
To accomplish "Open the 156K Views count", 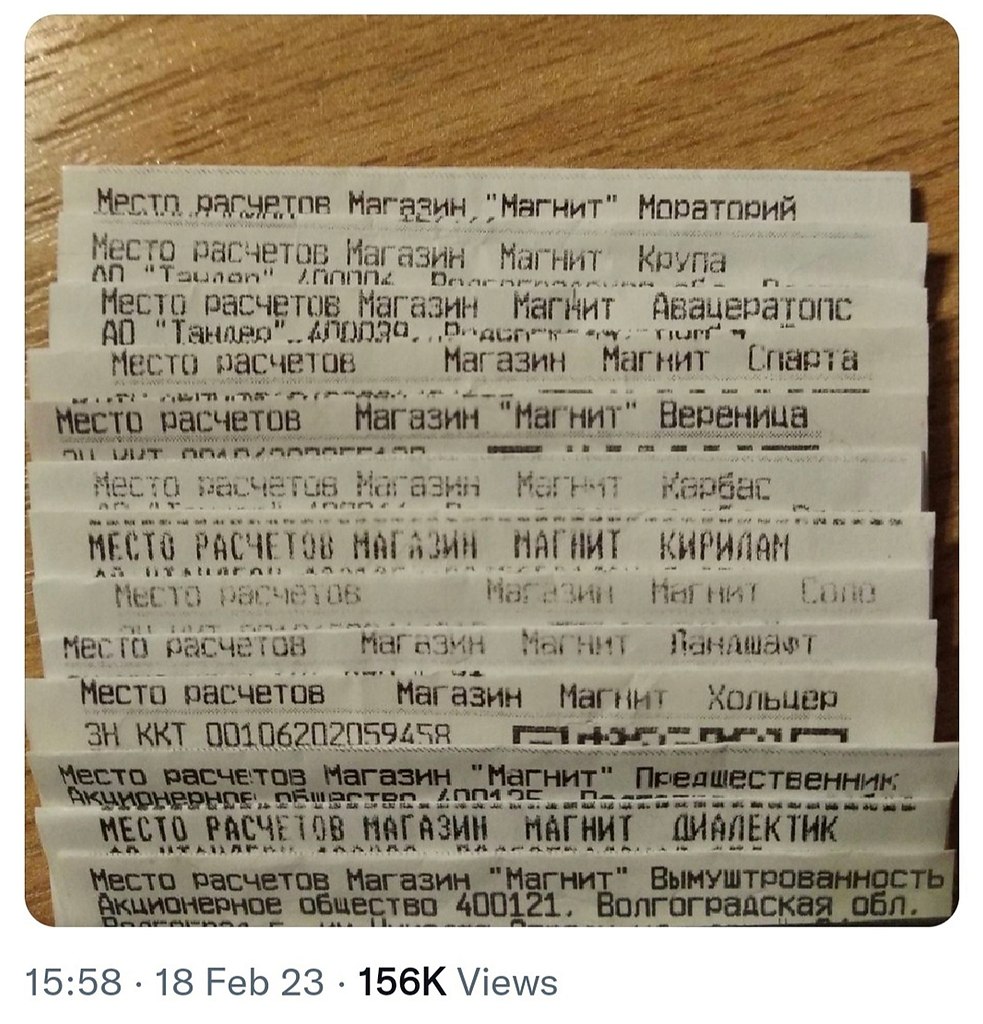I will (x=457, y=981).
